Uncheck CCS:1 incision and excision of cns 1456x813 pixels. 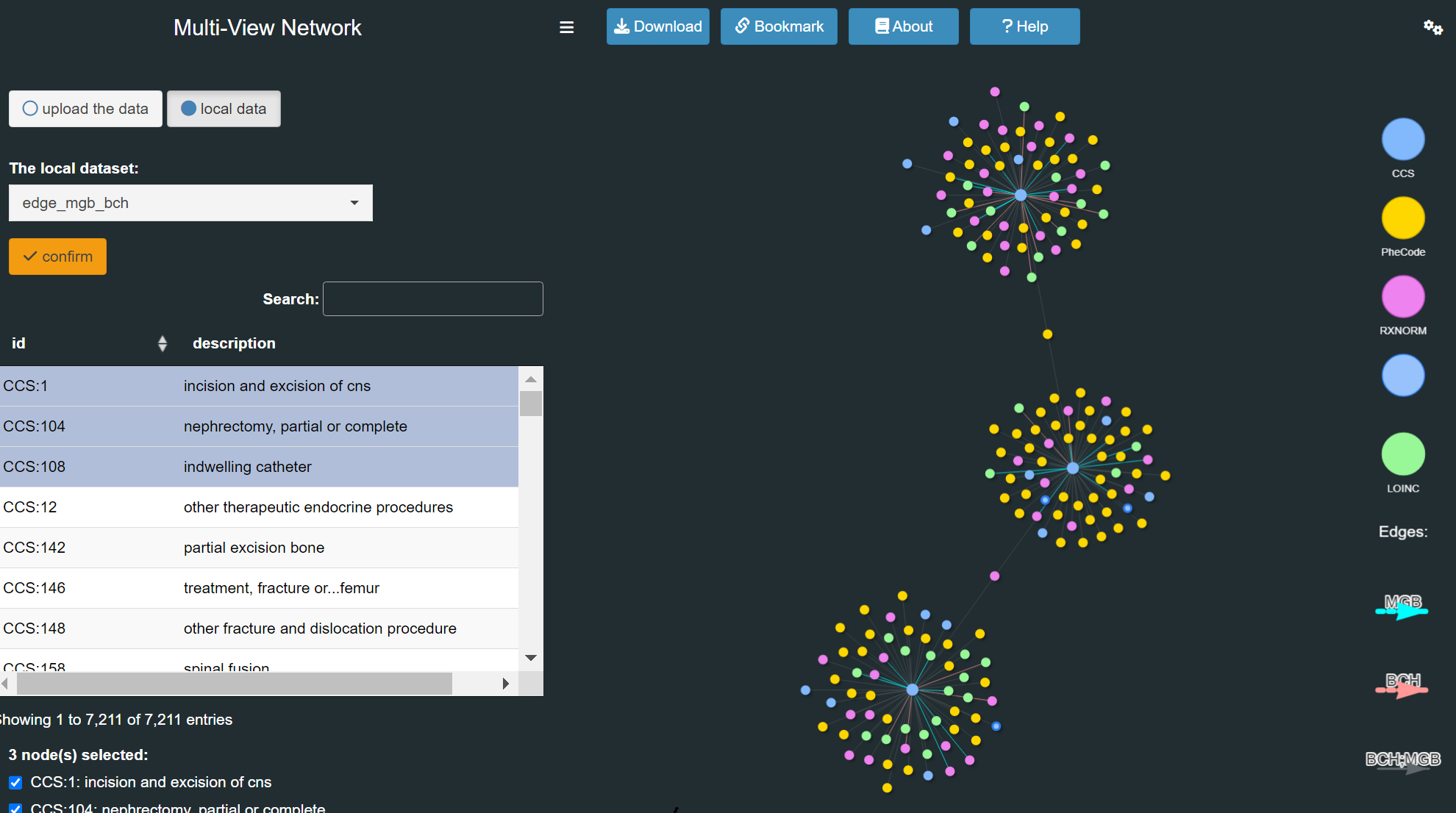coord(15,782)
